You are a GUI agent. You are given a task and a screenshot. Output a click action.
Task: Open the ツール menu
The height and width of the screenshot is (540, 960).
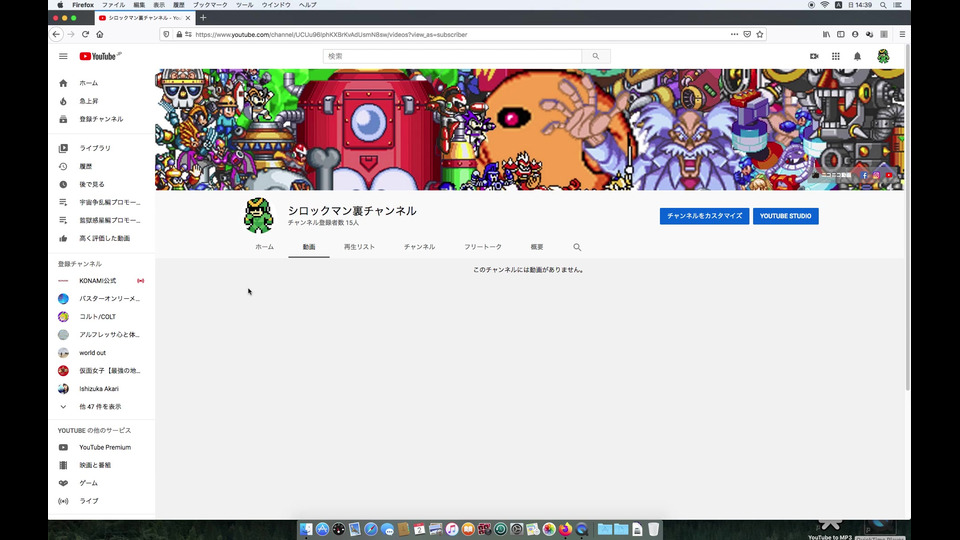click(x=244, y=5)
